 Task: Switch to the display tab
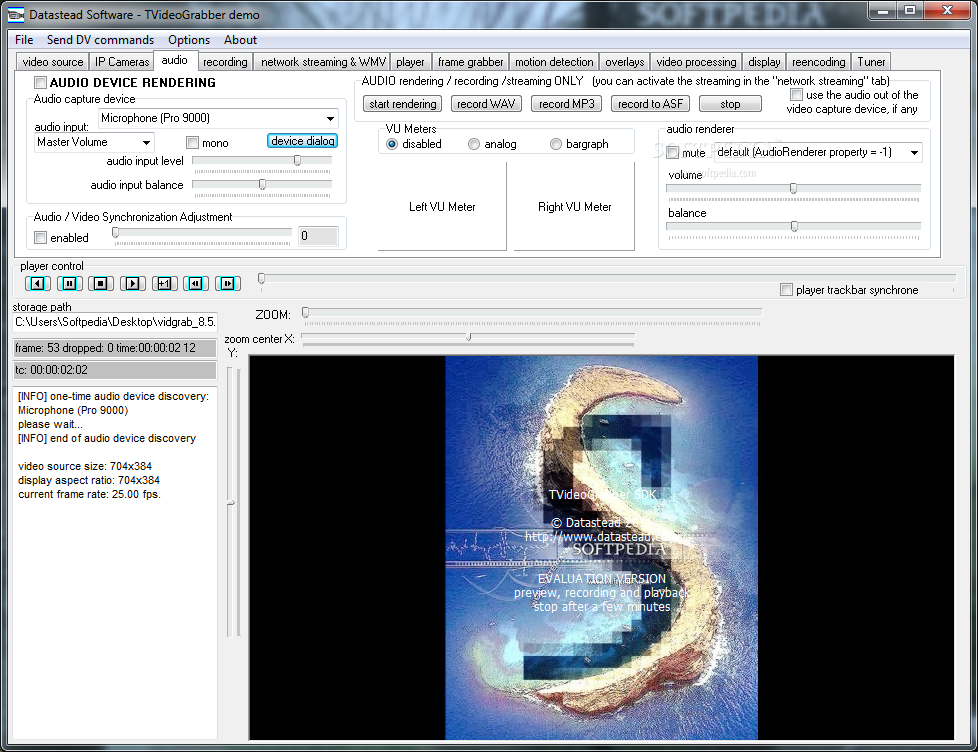pos(764,62)
